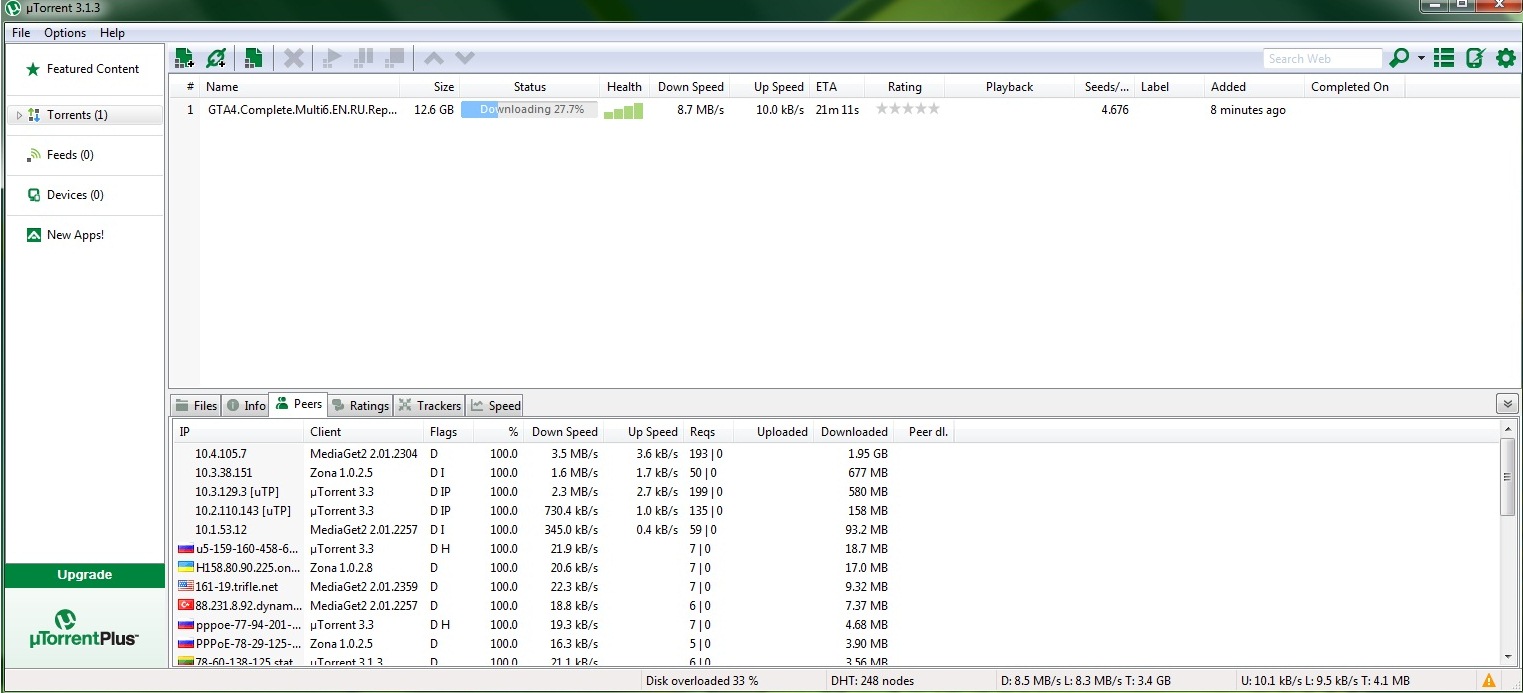This screenshot has height=693, width=1523.
Task: Click the µTorrentPlus banner logo
Action: pyautogui.click(x=85, y=628)
